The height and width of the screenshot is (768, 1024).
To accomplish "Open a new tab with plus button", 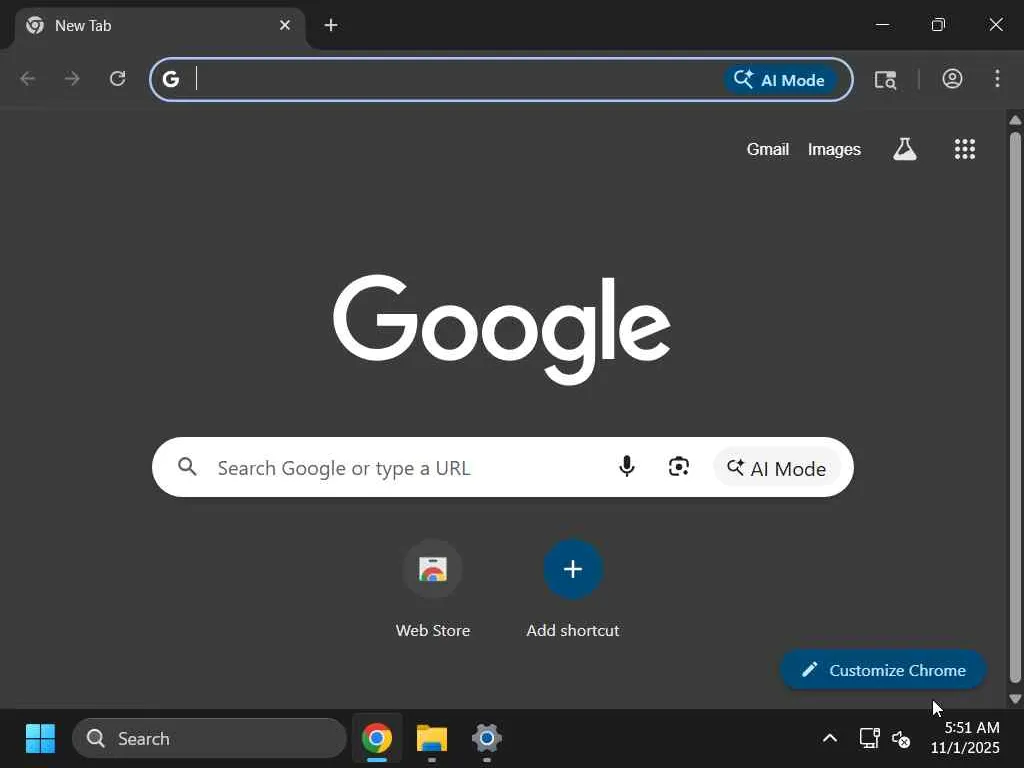I will click(x=331, y=25).
